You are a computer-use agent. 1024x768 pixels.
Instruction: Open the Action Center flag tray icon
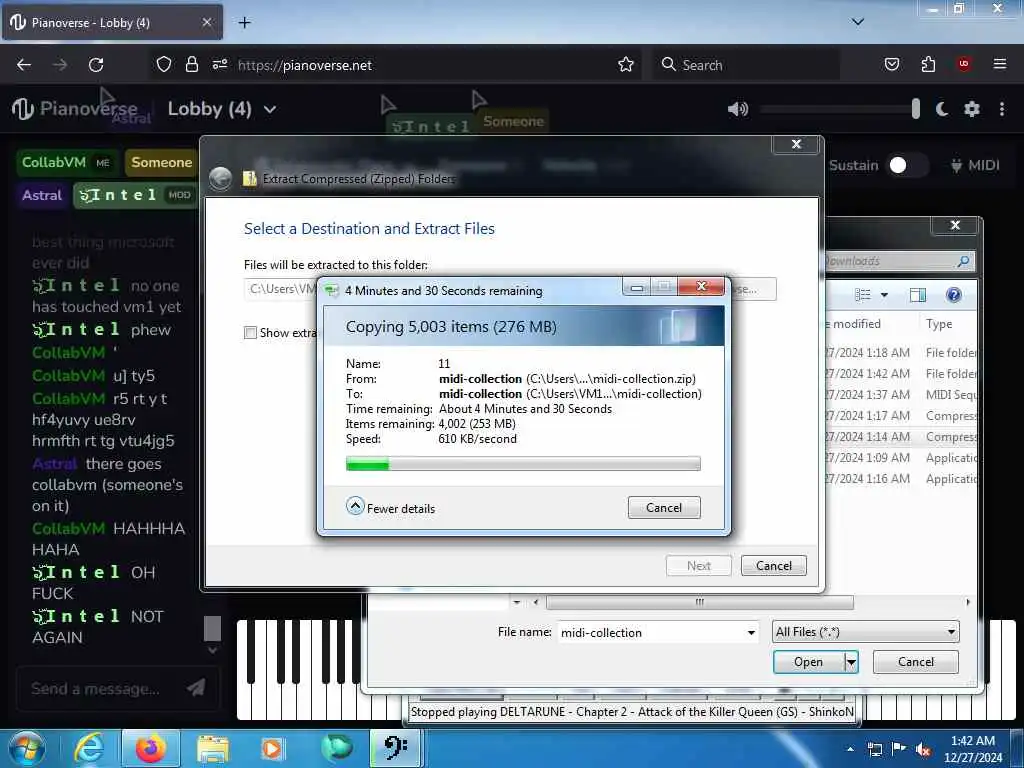899,749
